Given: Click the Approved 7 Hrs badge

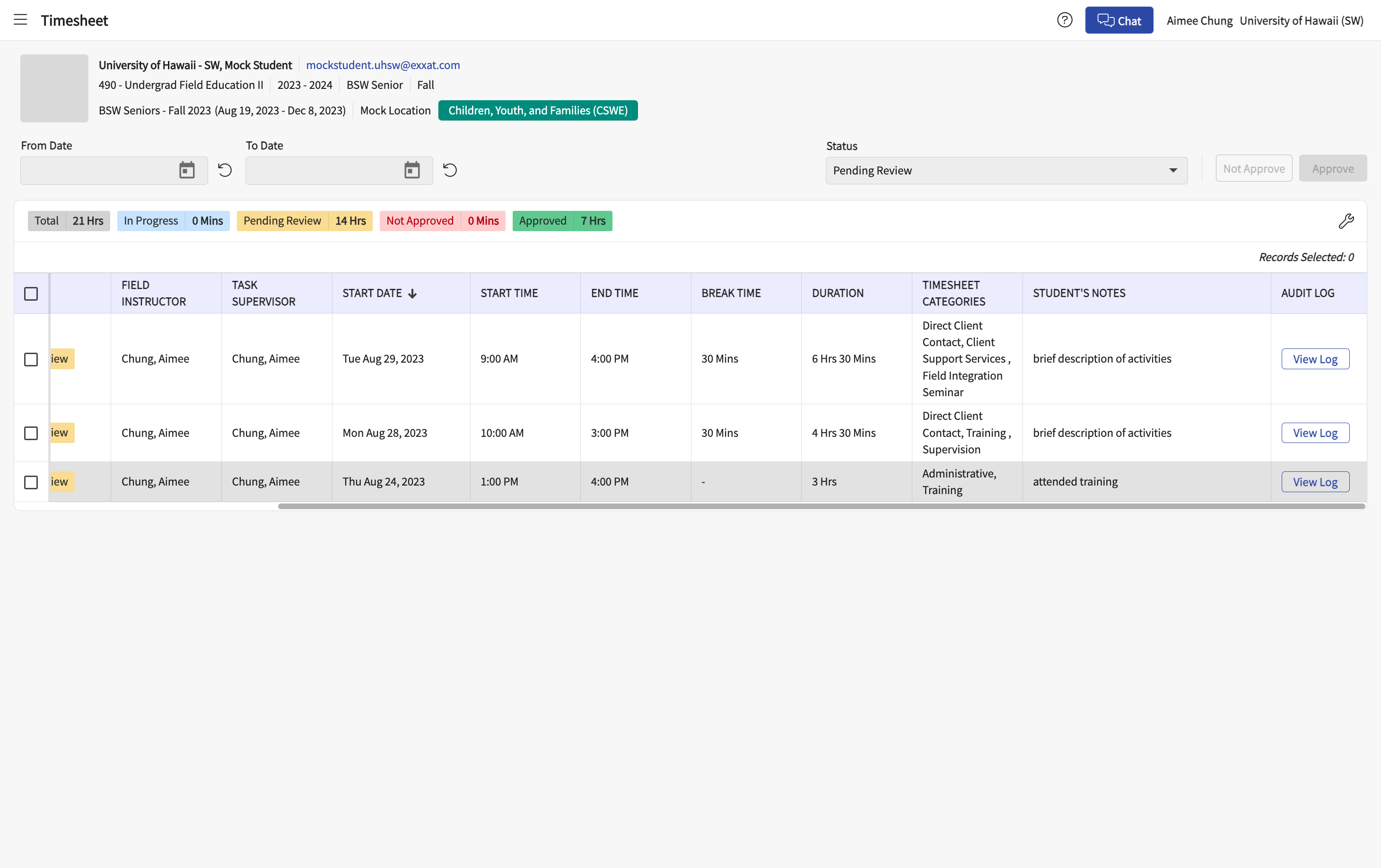Looking at the screenshot, I should [562, 221].
